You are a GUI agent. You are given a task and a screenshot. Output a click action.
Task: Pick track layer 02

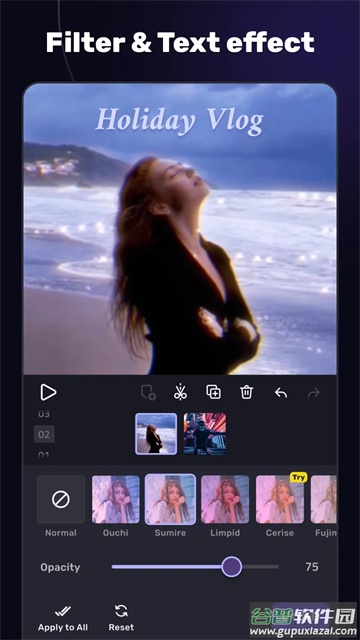click(44, 434)
